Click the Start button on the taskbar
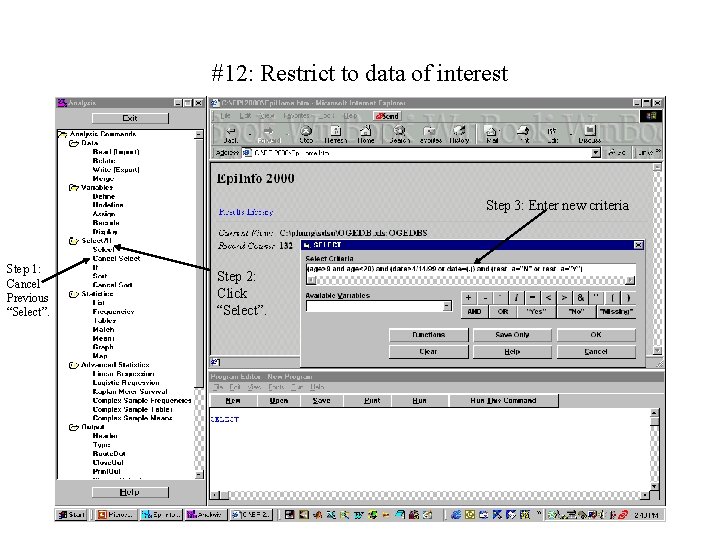Image resolution: width=720 pixels, height=540 pixels. point(72,515)
